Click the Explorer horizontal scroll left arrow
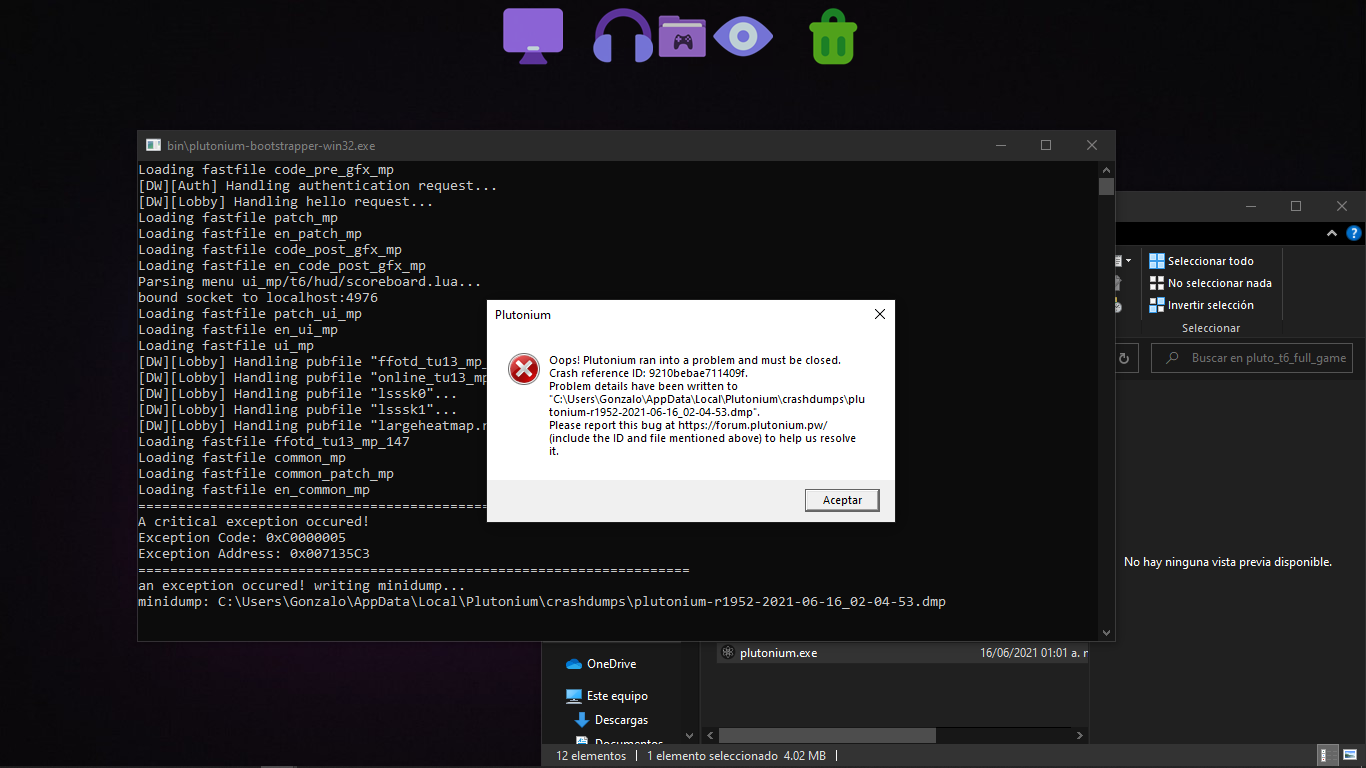This screenshot has height=768, width=1366. pos(709,735)
